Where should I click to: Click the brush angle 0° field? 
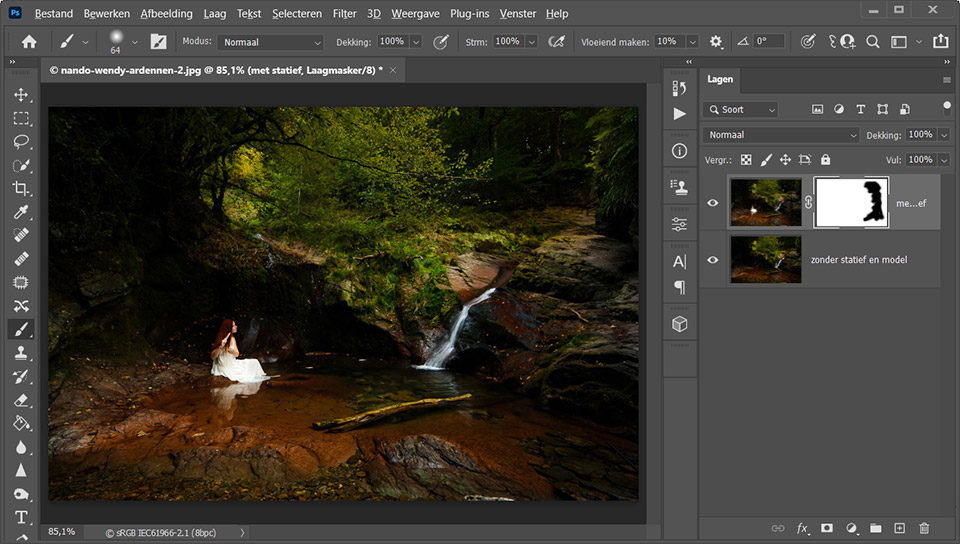click(768, 41)
